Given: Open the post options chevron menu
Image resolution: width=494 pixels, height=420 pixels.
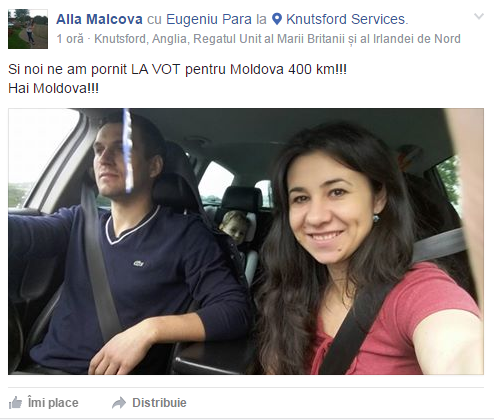Looking at the screenshot, I should coord(479,16).
